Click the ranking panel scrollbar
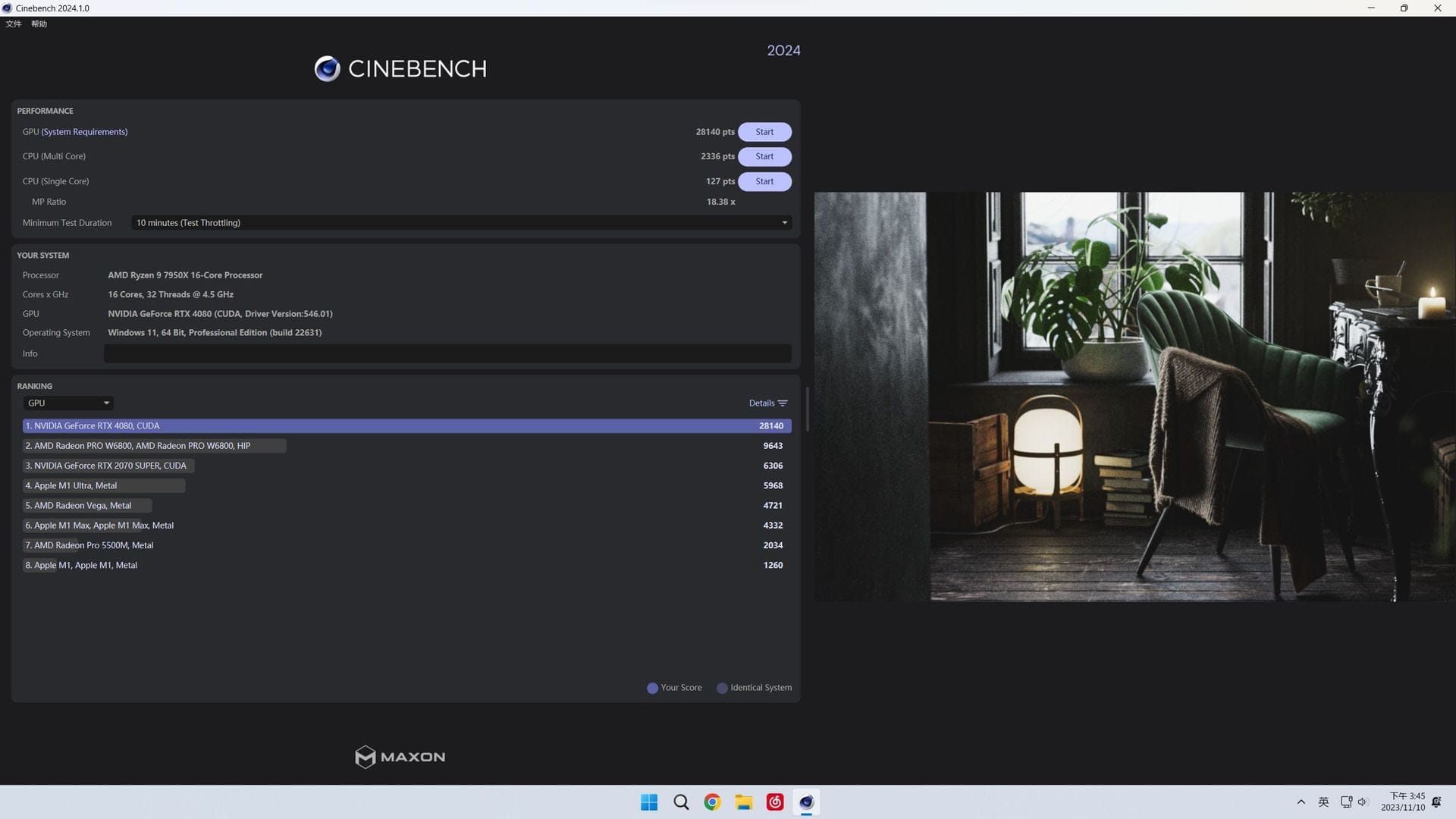The height and width of the screenshot is (819, 1456). click(808, 409)
